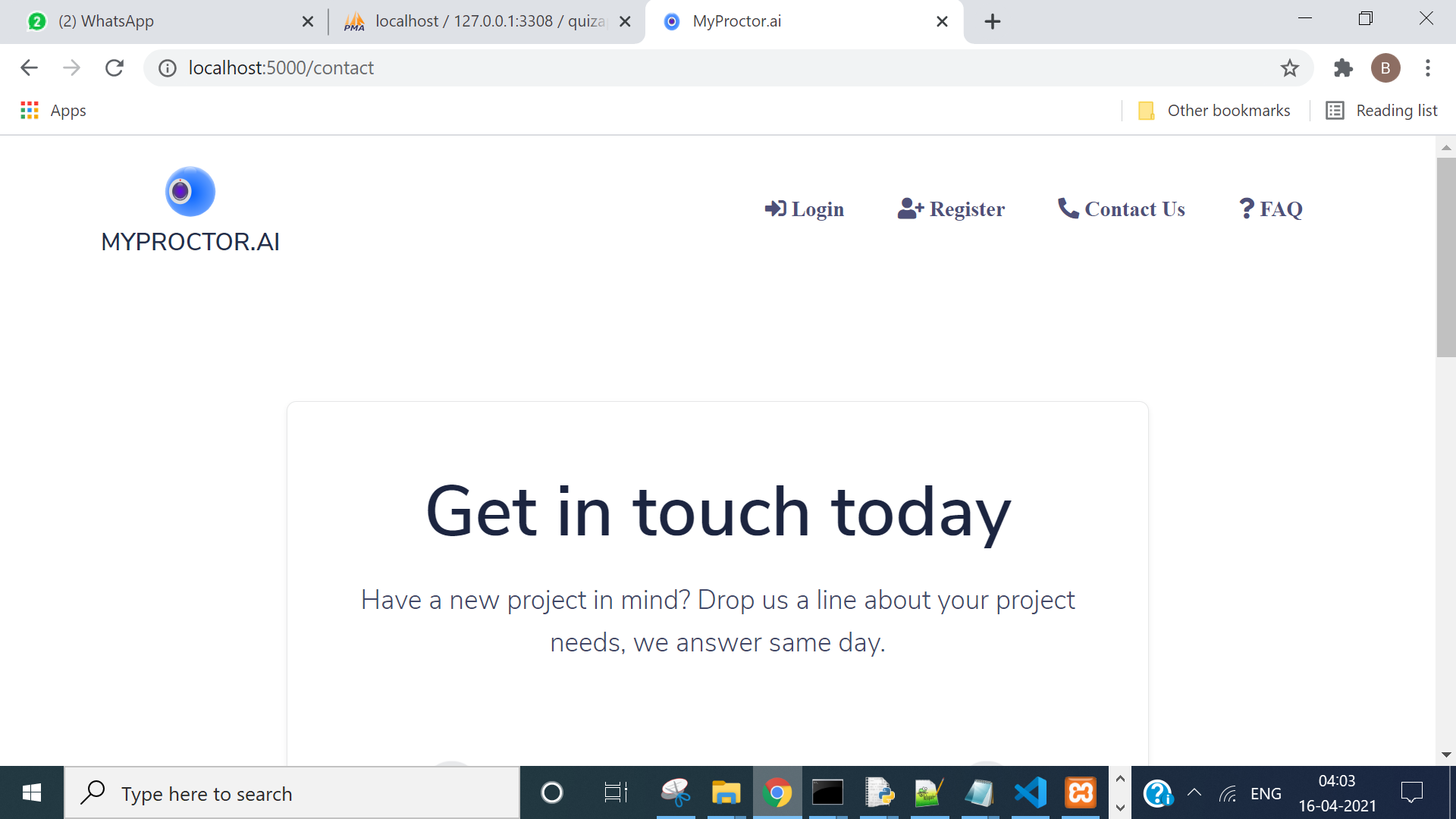Open the Register page link
1456x819 pixels.
coord(951,209)
